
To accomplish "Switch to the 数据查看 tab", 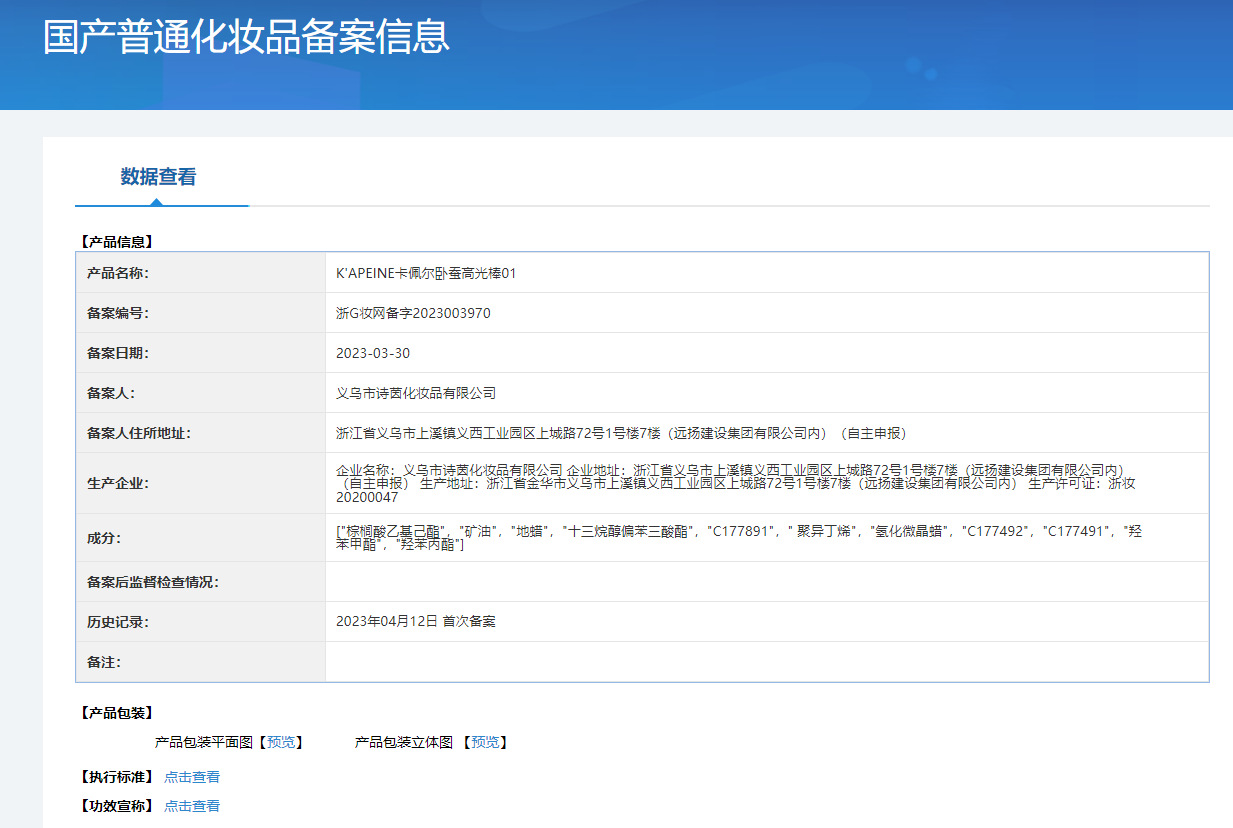I will pos(159,177).
